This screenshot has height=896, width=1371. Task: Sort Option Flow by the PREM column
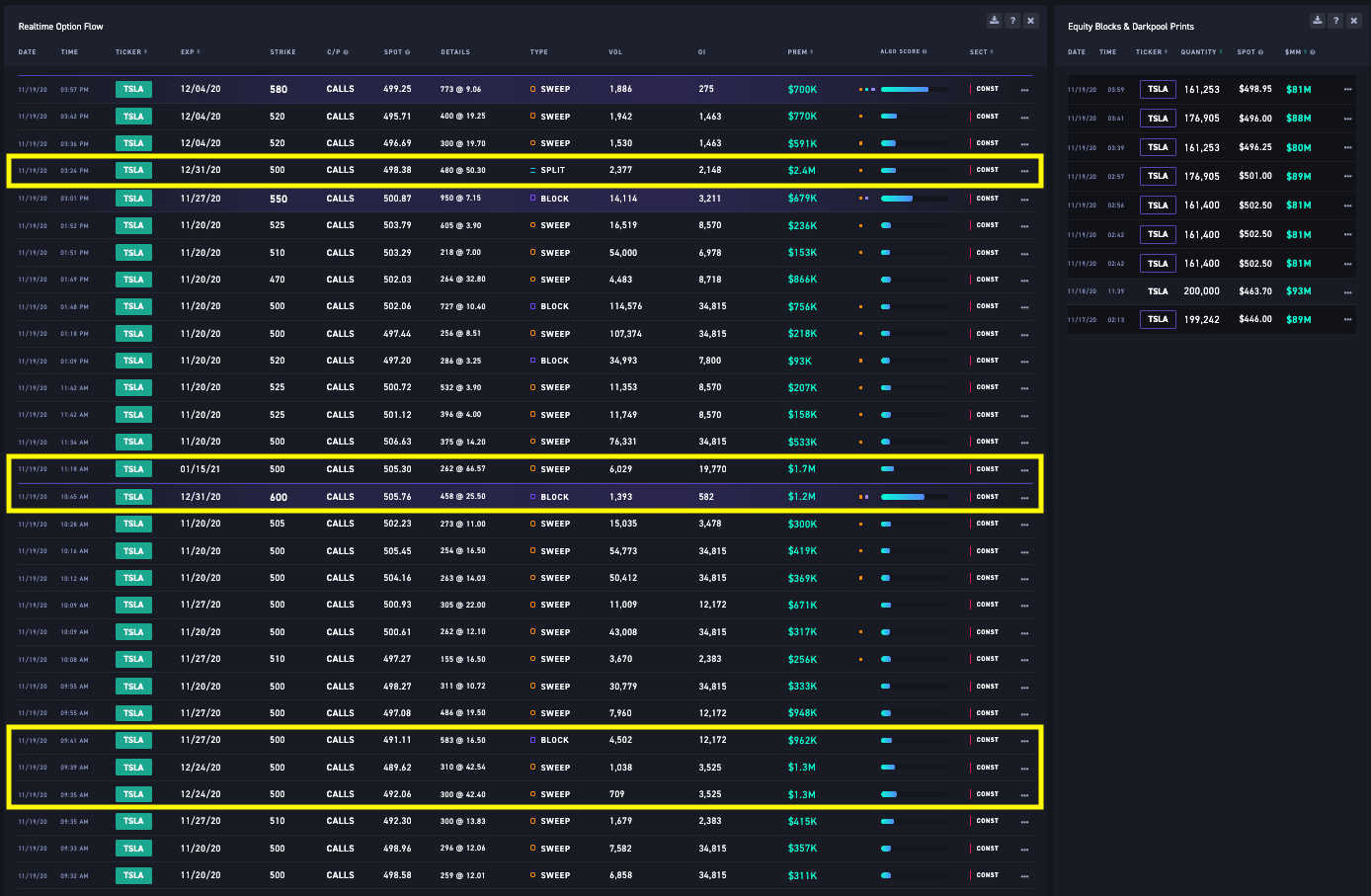(x=800, y=52)
